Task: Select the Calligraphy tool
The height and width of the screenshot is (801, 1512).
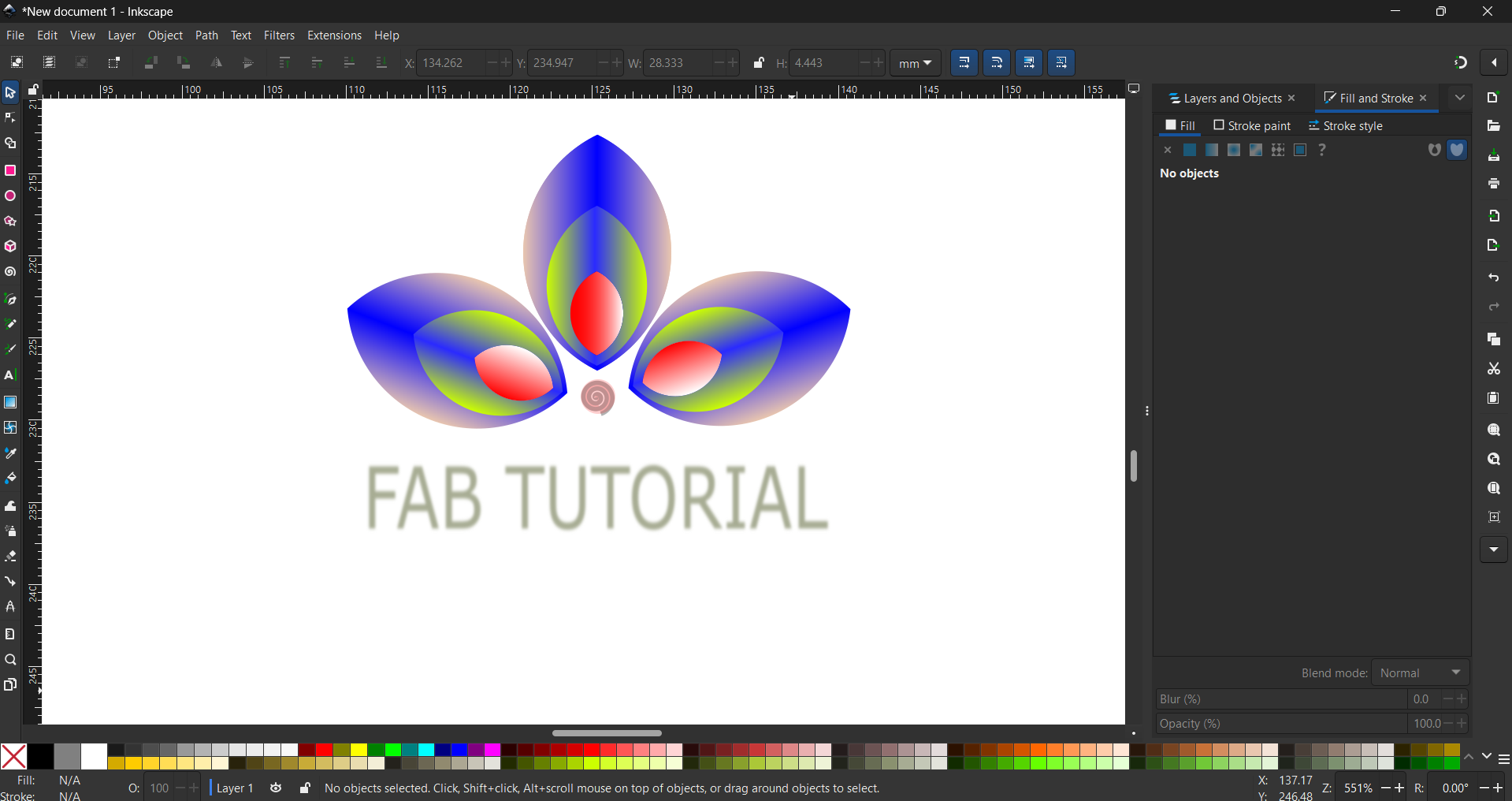Action: [10, 349]
